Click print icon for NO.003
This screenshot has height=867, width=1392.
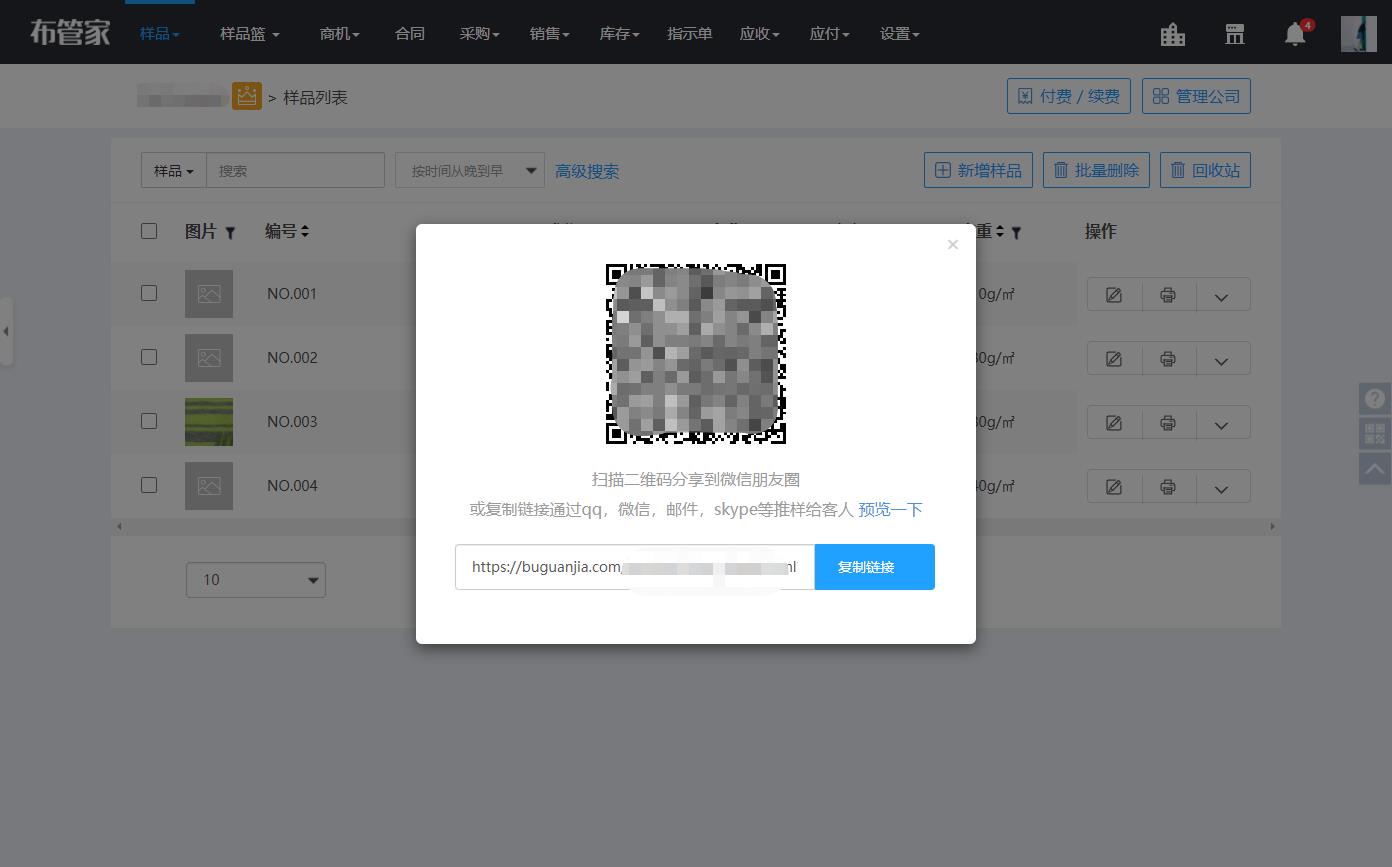pyautogui.click(x=1168, y=423)
